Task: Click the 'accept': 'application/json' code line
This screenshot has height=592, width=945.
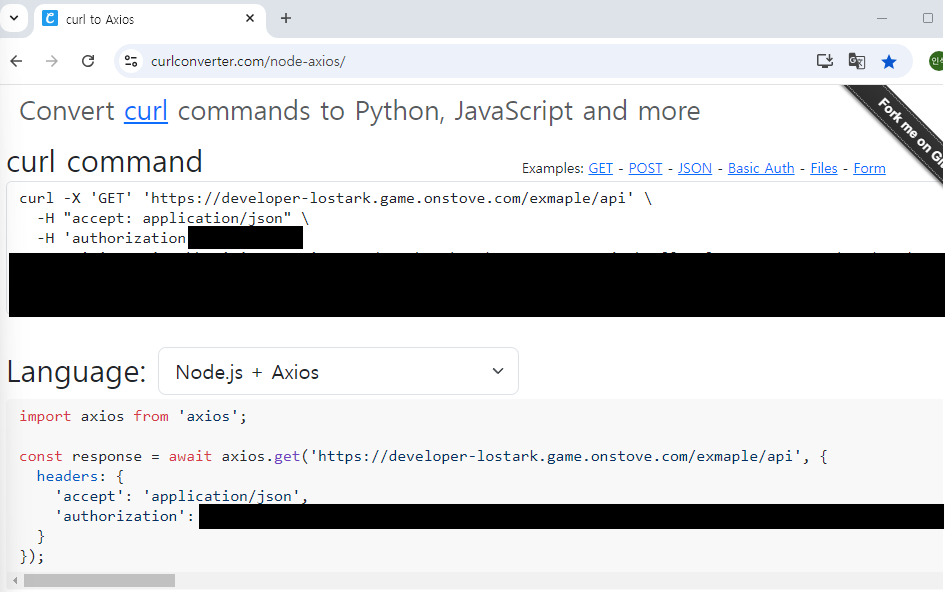Action: pyautogui.click(x=181, y=496)
